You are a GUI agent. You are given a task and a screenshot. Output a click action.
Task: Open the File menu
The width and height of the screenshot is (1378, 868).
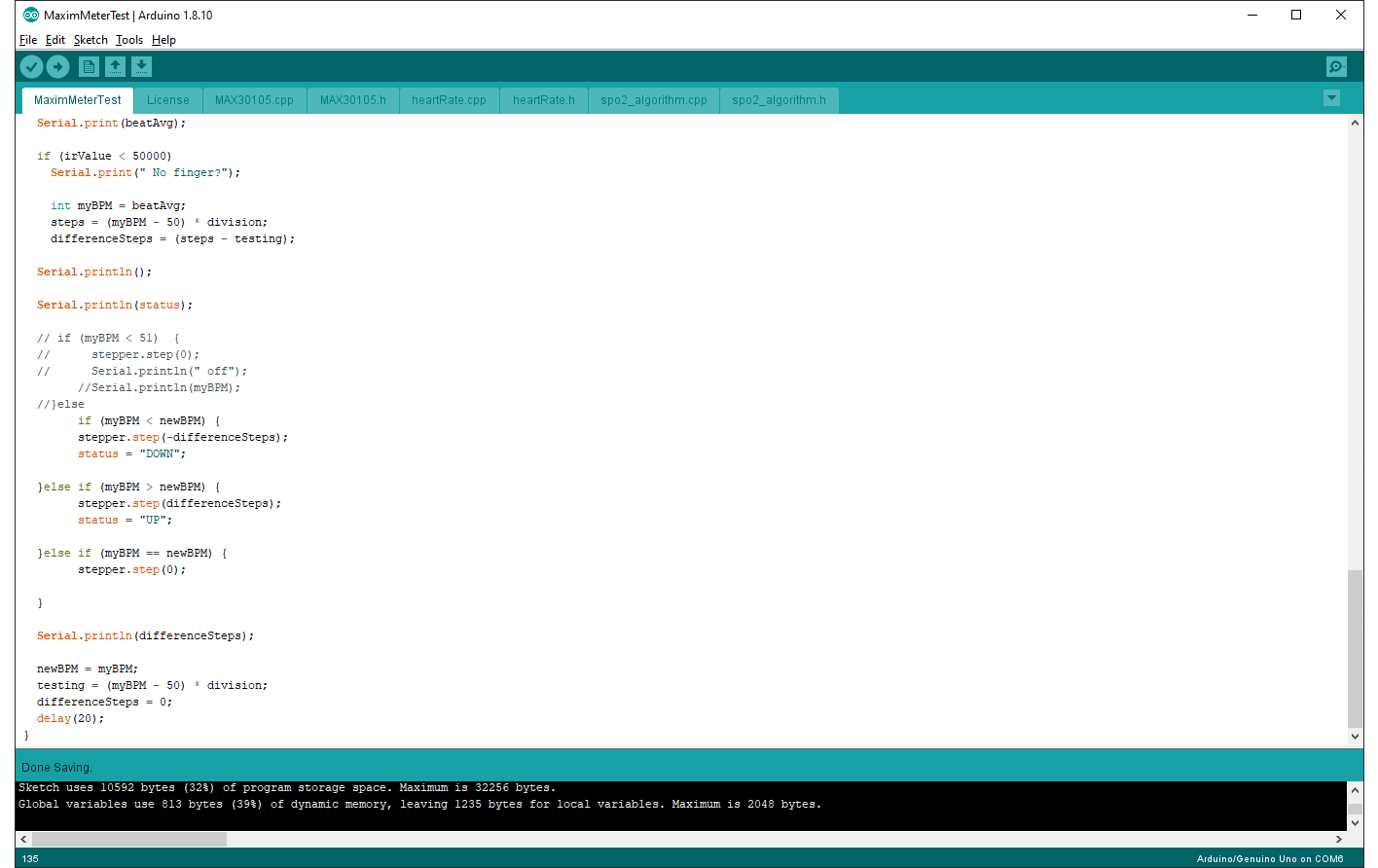coord(28,40)
